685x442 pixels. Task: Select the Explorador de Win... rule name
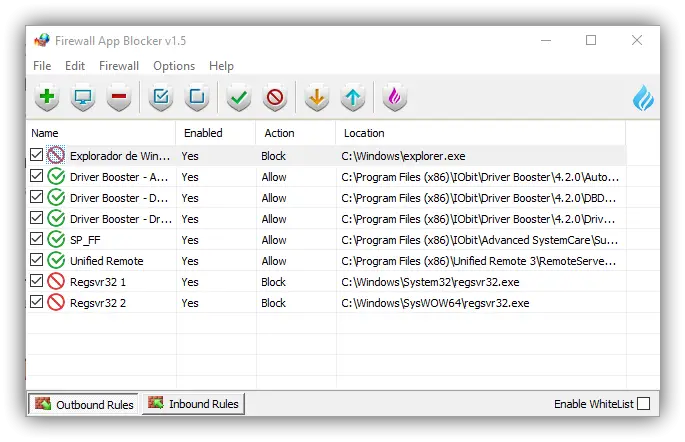120,156
